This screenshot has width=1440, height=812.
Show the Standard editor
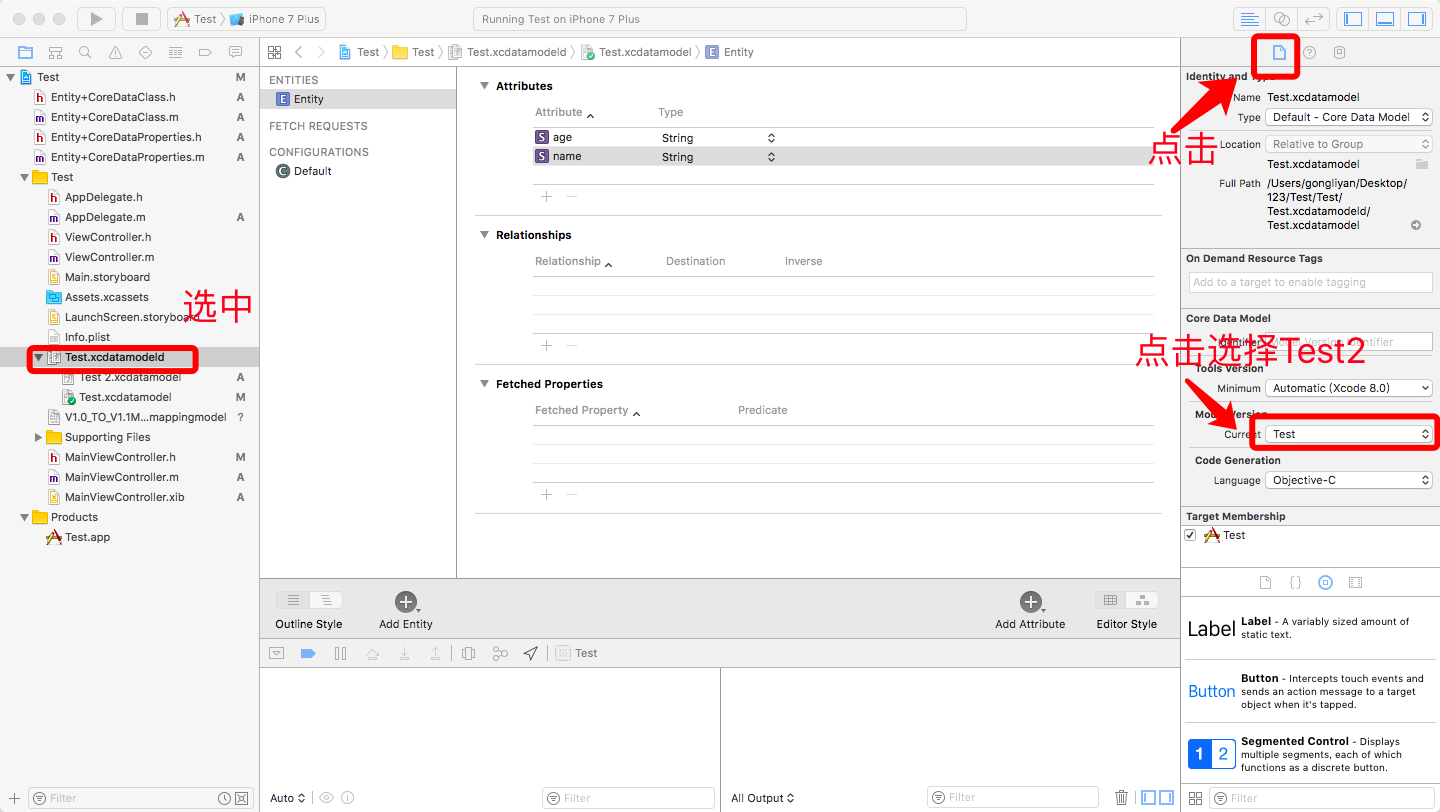coord(1249,19)
